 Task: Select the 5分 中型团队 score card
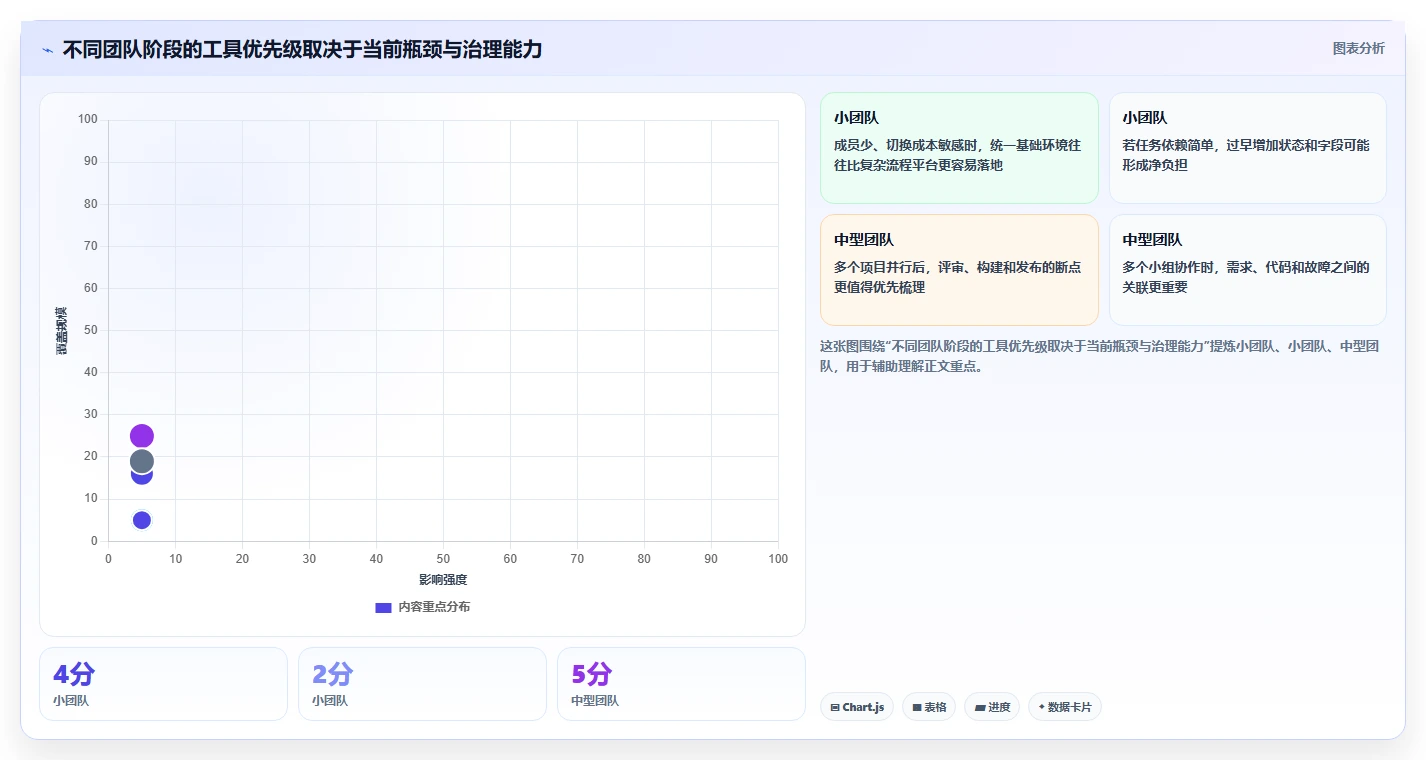tap(681, 684)
